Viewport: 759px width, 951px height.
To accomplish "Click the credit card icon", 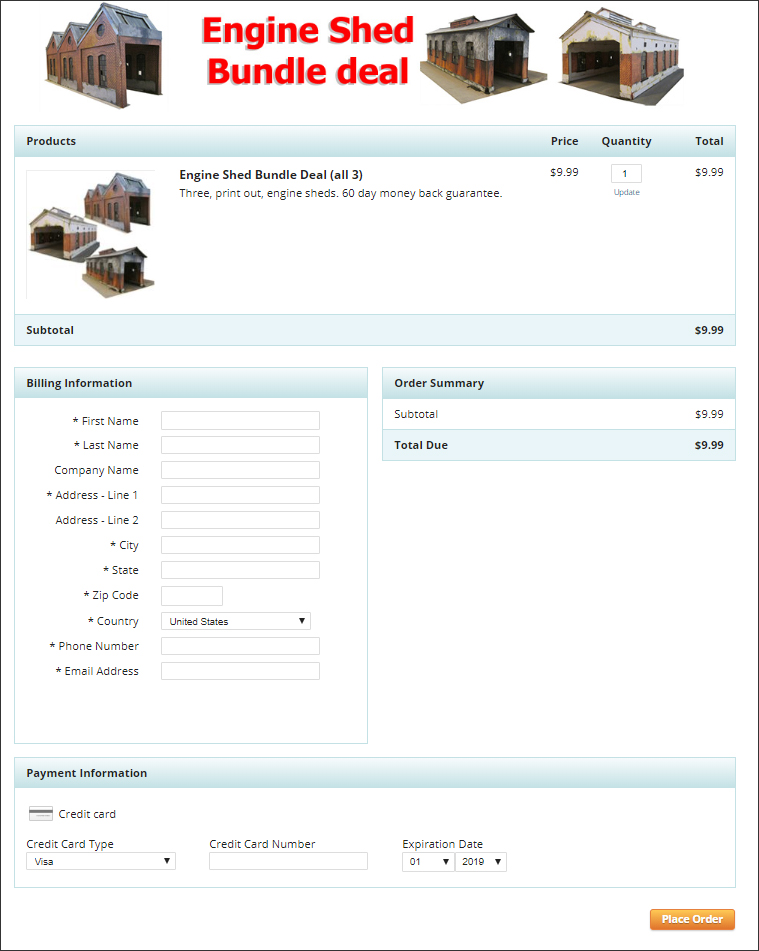I will (x=41, y=814).
